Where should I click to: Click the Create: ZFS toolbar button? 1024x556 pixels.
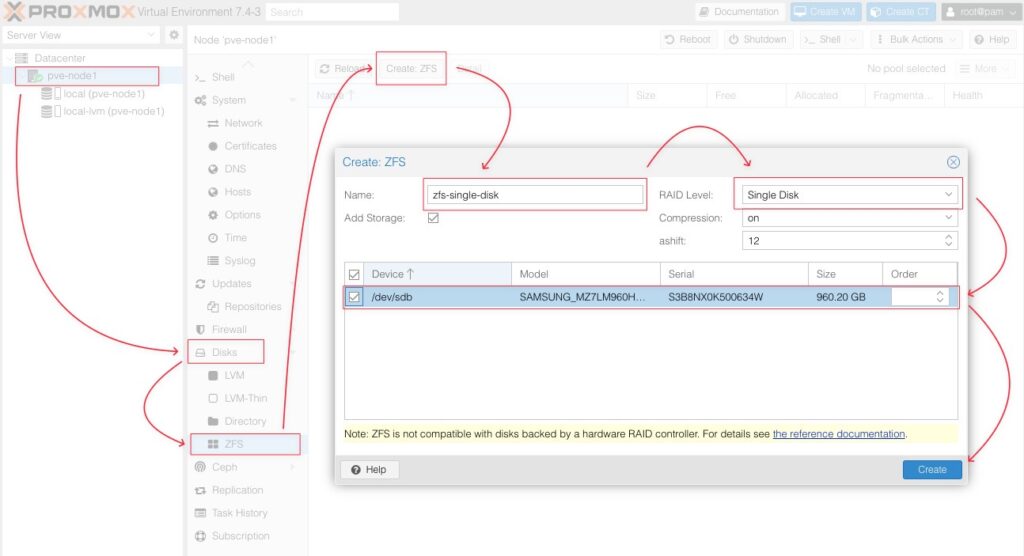click(x=411, y=69)
